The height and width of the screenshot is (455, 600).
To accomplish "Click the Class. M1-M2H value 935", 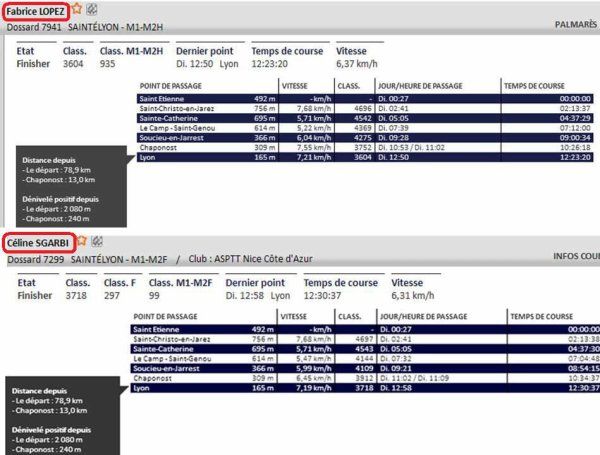I will coord(108,64).
